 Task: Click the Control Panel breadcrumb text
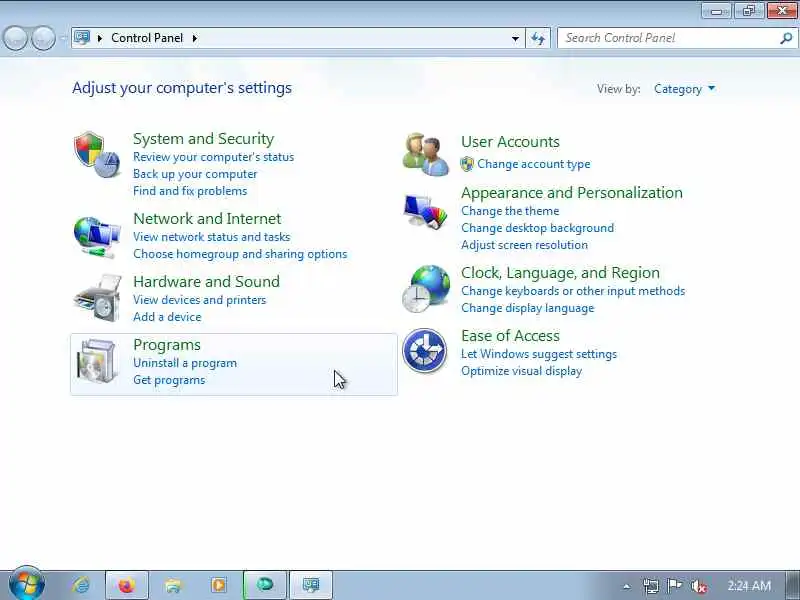point(147,38)
